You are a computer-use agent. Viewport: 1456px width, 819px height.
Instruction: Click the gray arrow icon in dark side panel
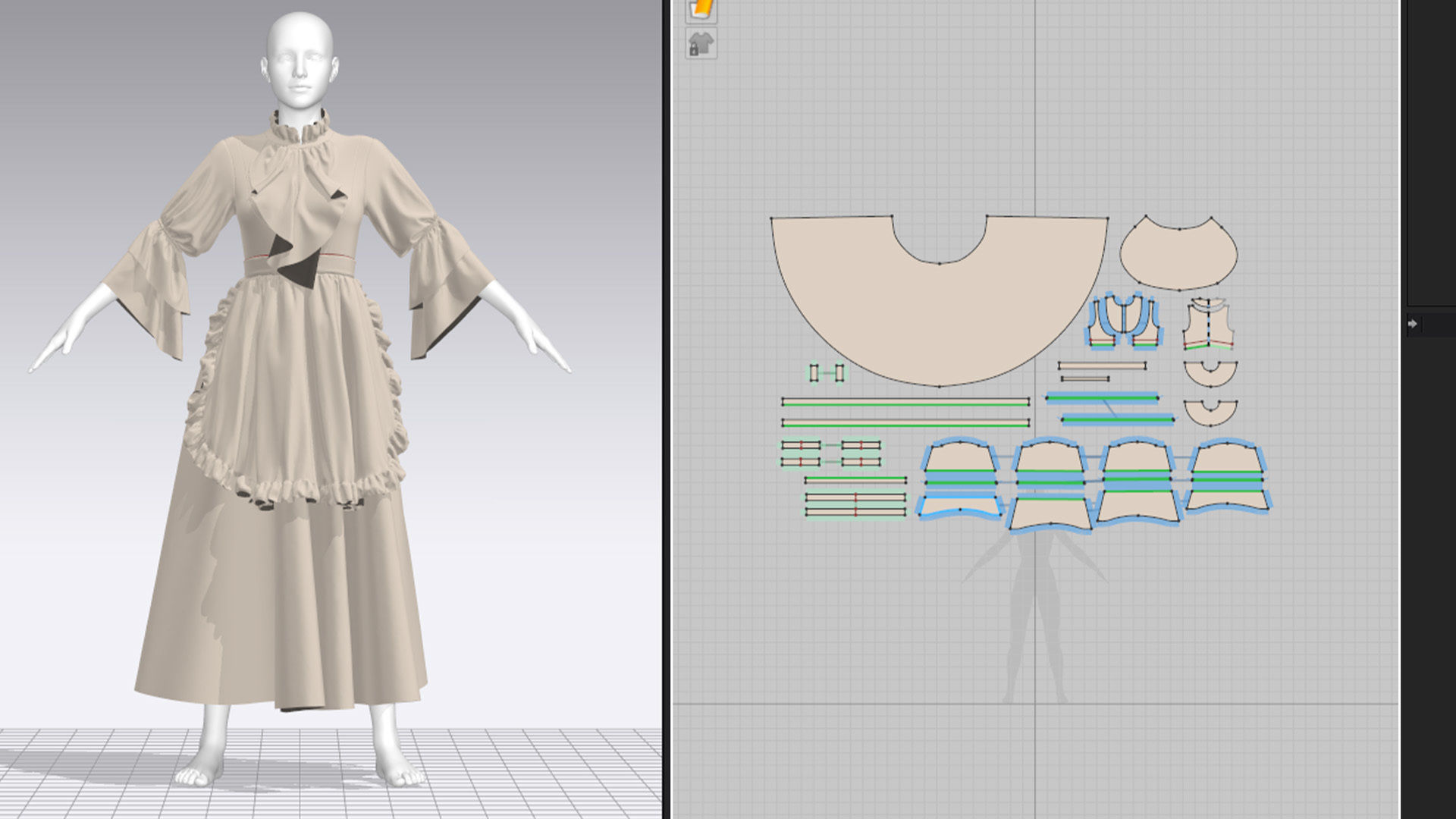1412,324
